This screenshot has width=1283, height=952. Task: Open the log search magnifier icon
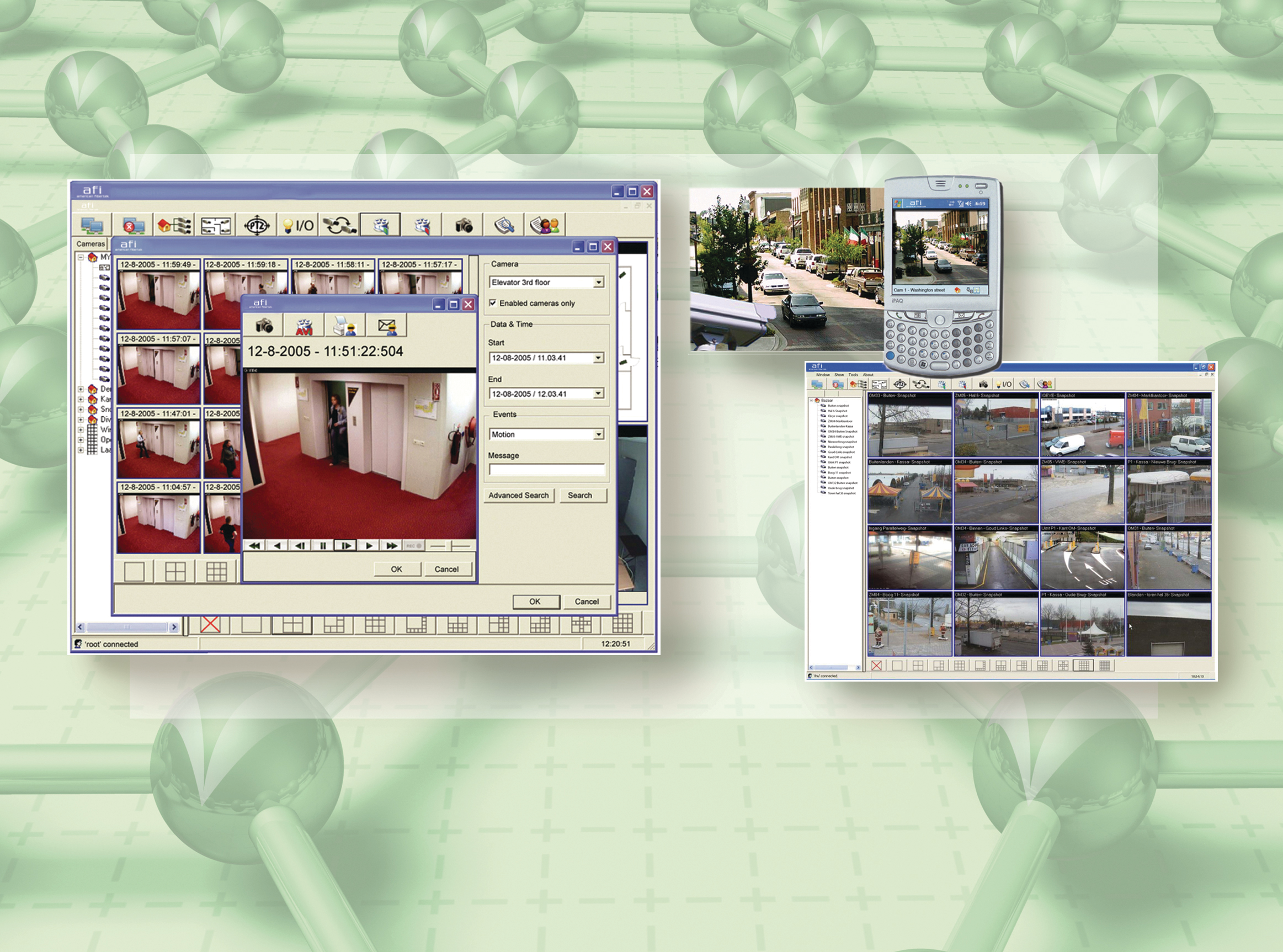pyautogui.click(x=505, y=225)
